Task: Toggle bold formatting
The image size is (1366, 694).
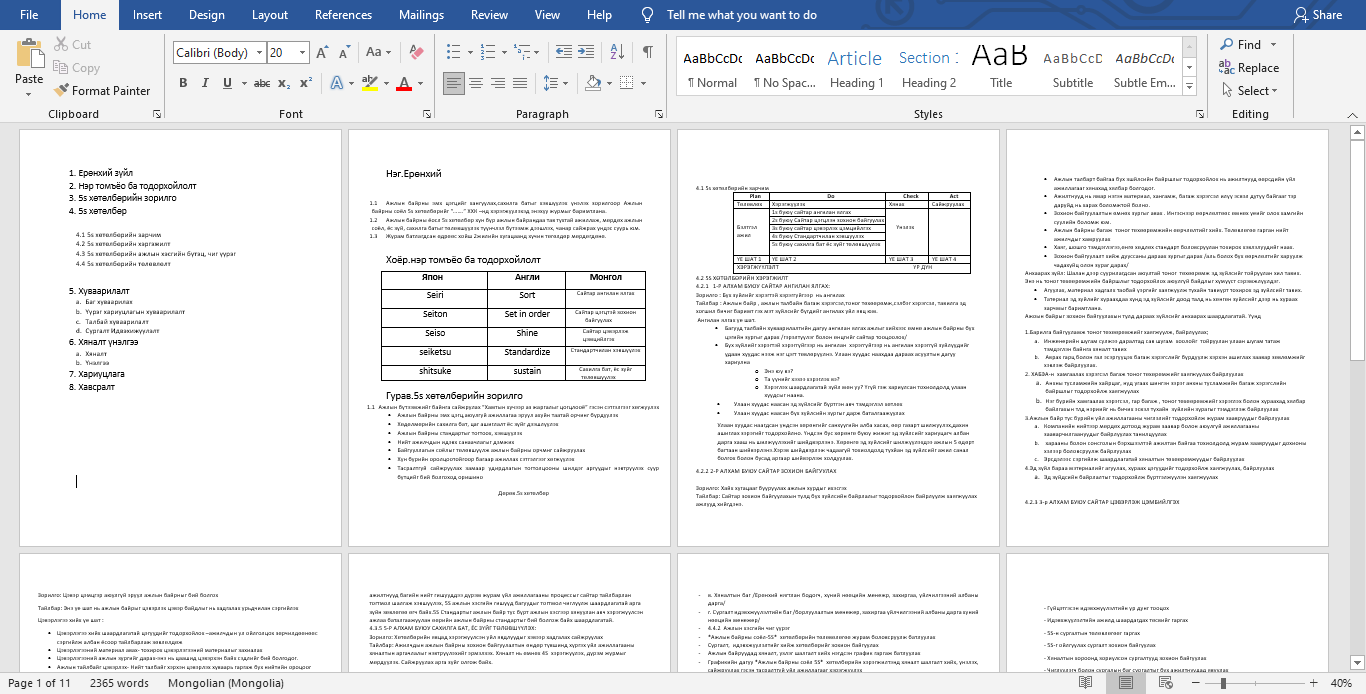Action: (183, 83)
